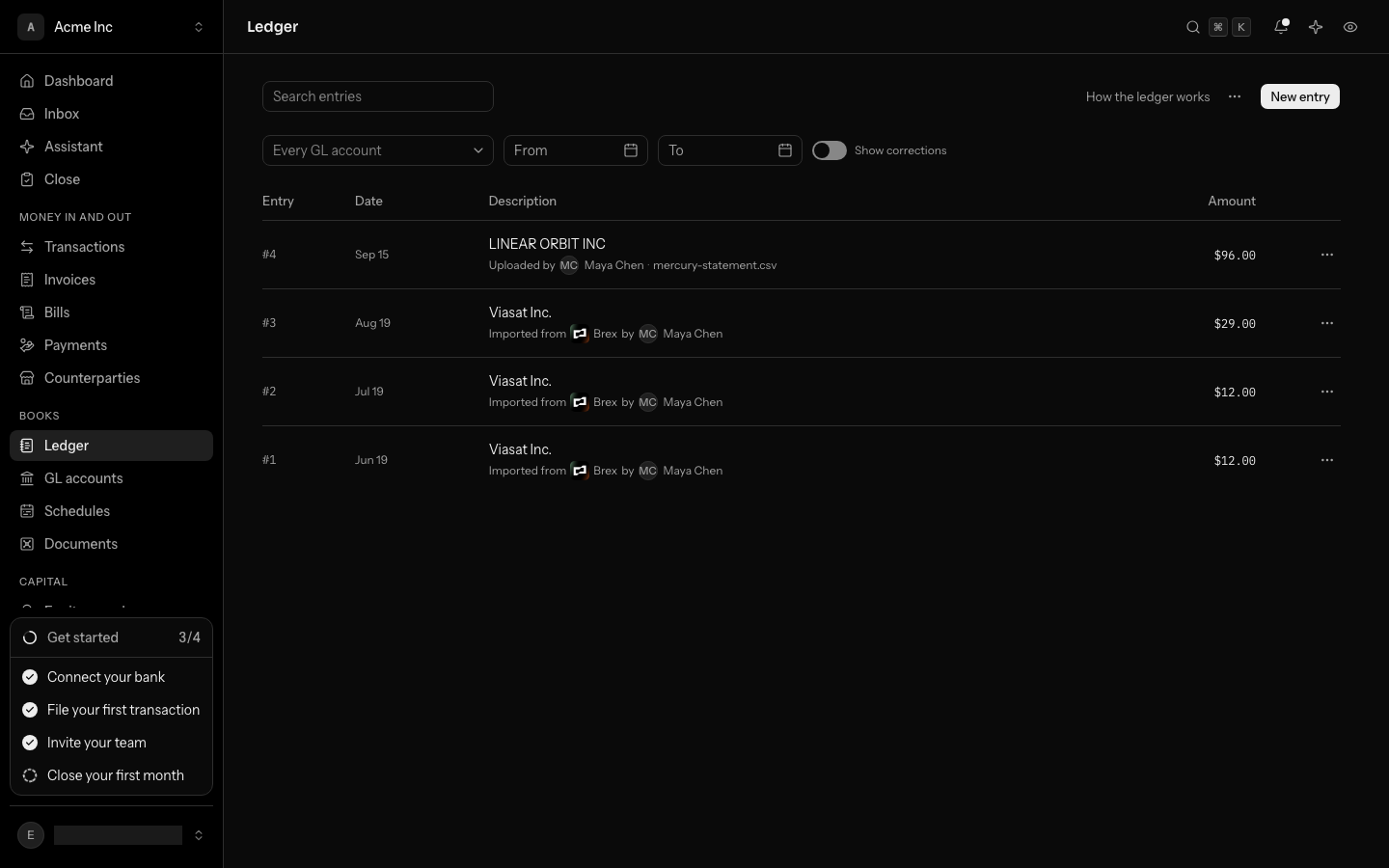Open row actions for entry #3
This screenshot has width=1389, height=868.
(1327, 323)
